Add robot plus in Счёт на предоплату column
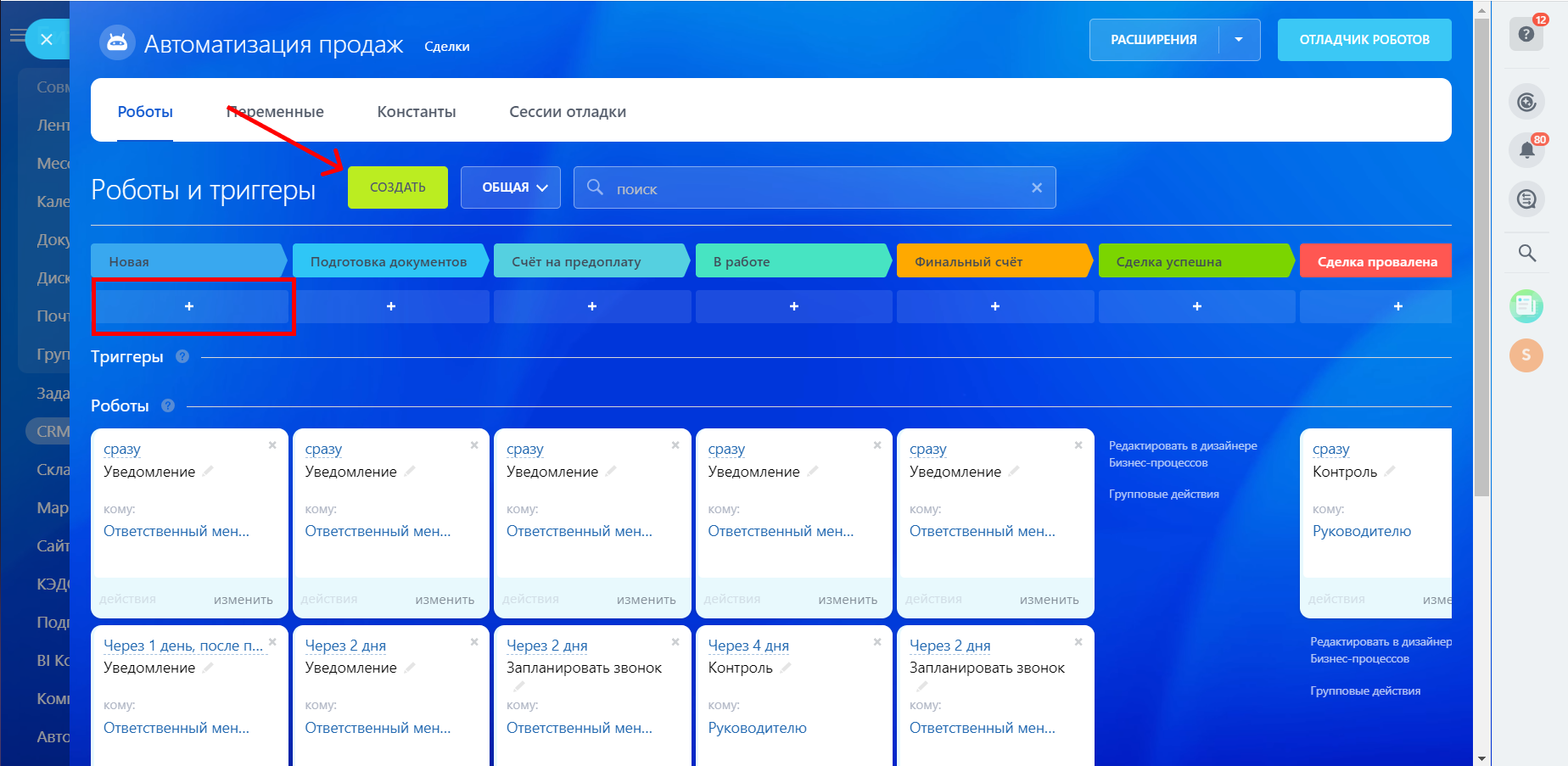 pyautogui.click(x=592, y=306)
